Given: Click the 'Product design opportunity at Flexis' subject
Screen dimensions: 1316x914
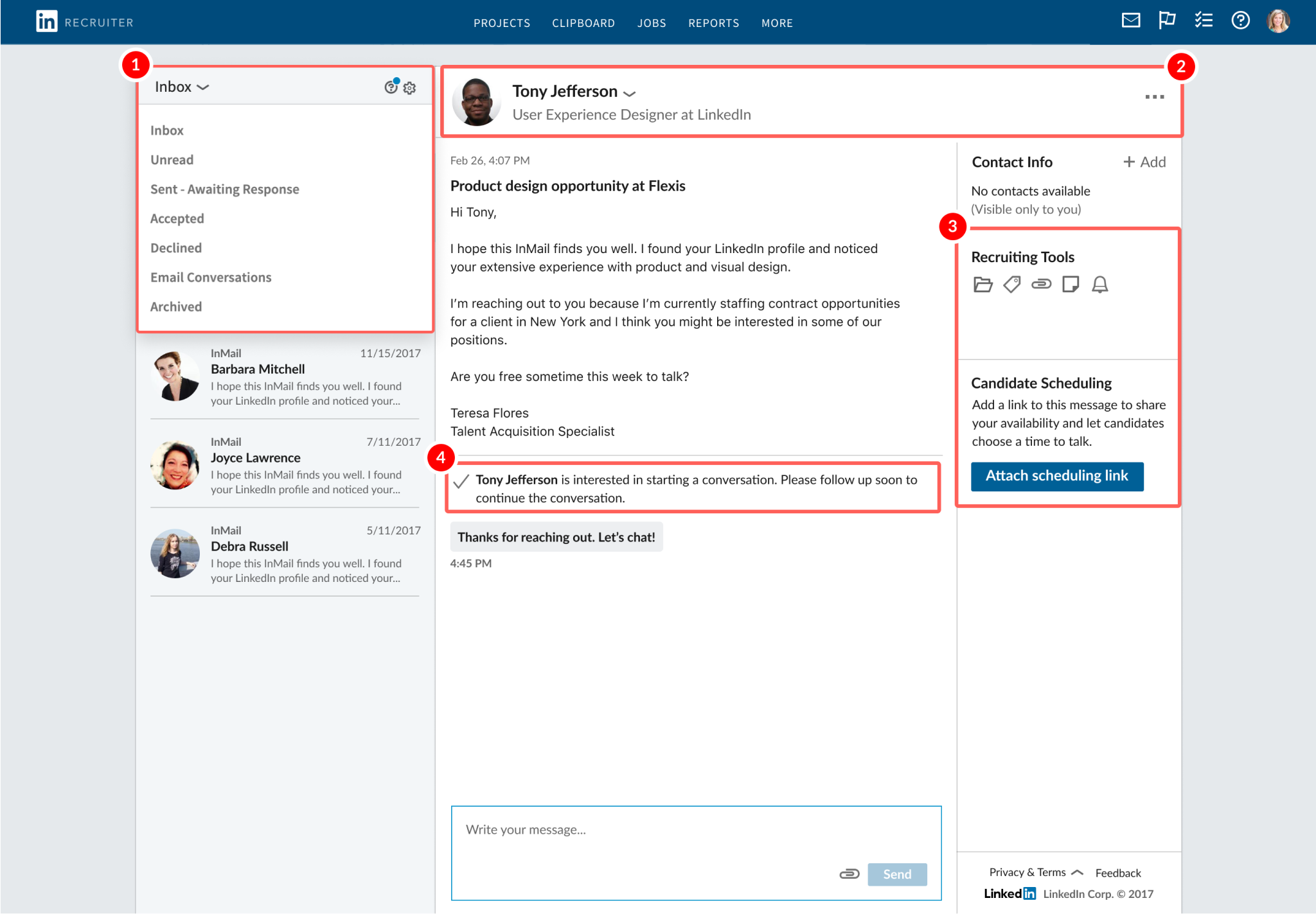Looking at the screenshot, I should tap(568, 186).
